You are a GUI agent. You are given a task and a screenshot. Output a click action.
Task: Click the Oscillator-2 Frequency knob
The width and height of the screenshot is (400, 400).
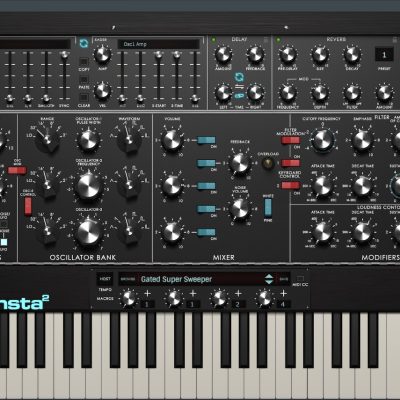(88, 186)
